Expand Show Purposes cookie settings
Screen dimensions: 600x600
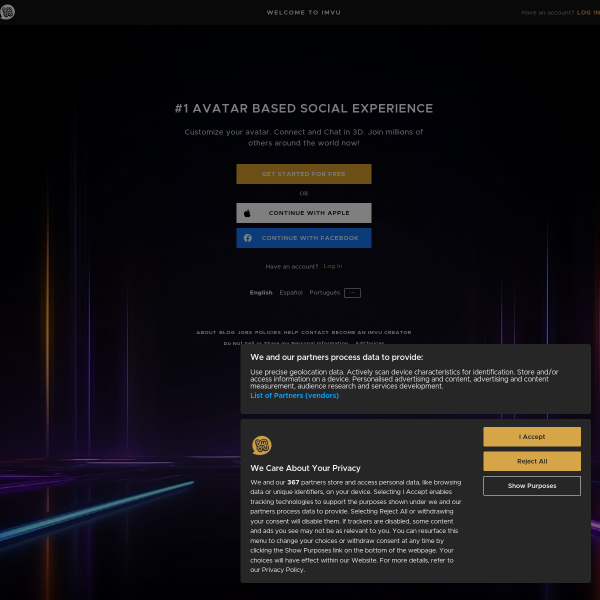click(532, 486)
